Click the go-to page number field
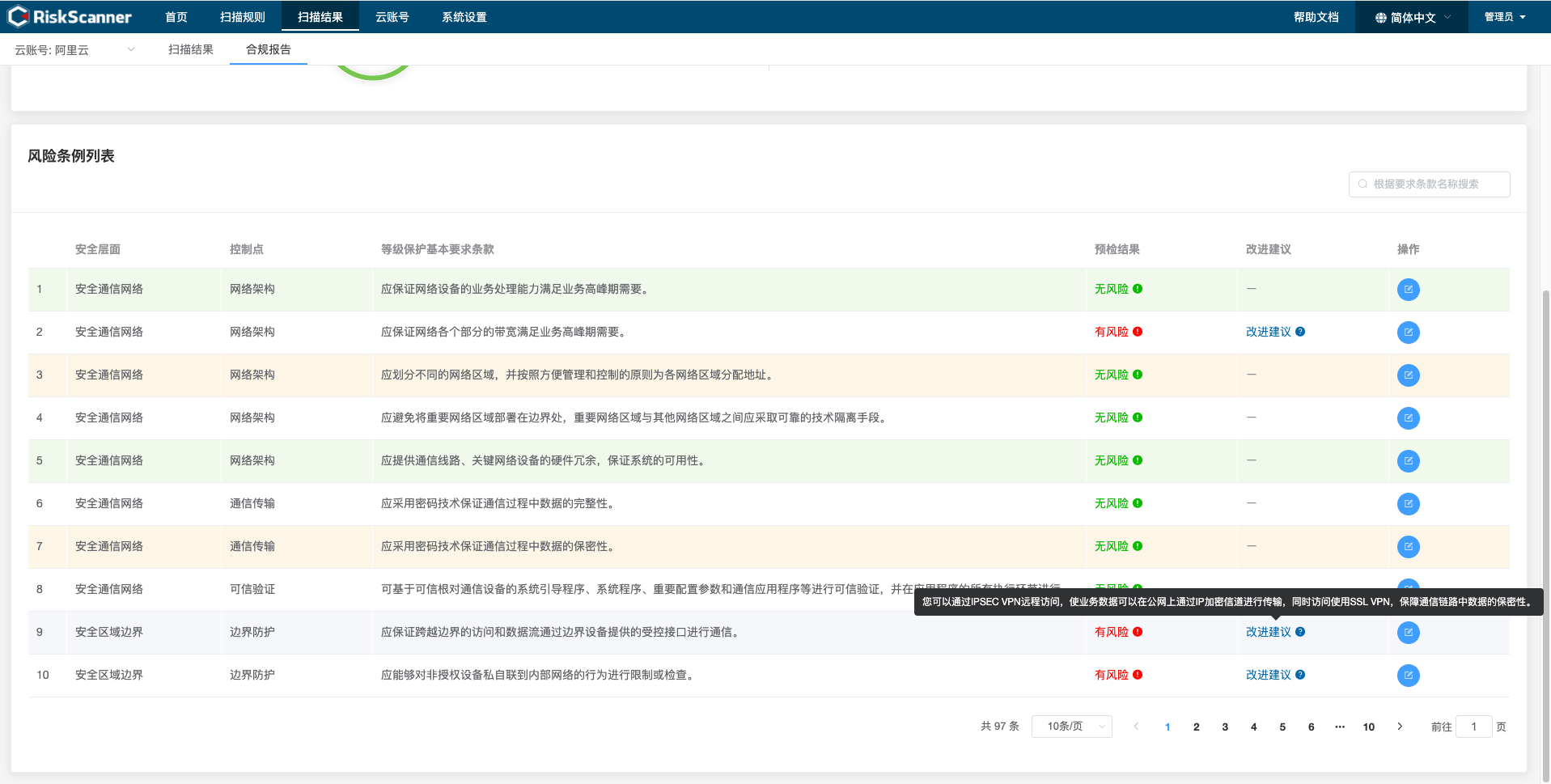The width and height of the screenshot is (1551, 784). tap(1473, 727)
